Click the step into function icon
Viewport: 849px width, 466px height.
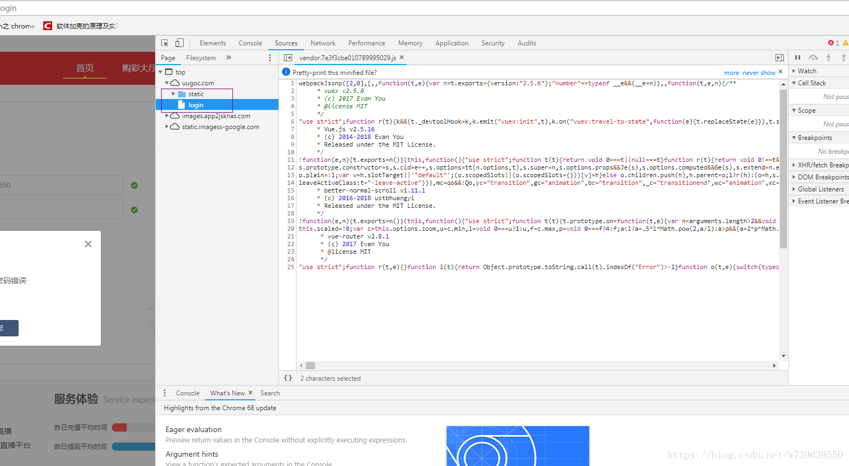828,57
